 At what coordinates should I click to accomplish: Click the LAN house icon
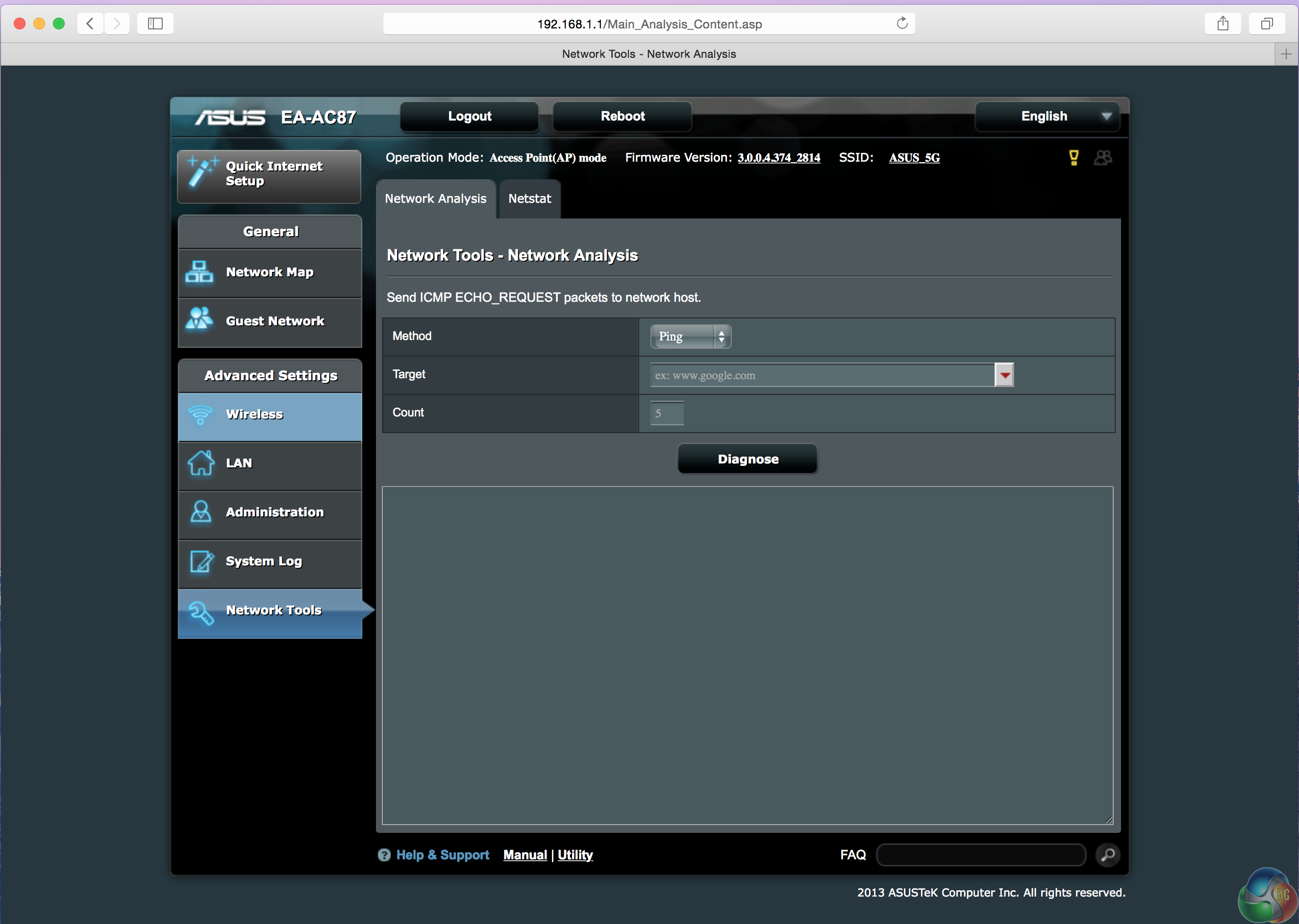[x=201, y=462]
